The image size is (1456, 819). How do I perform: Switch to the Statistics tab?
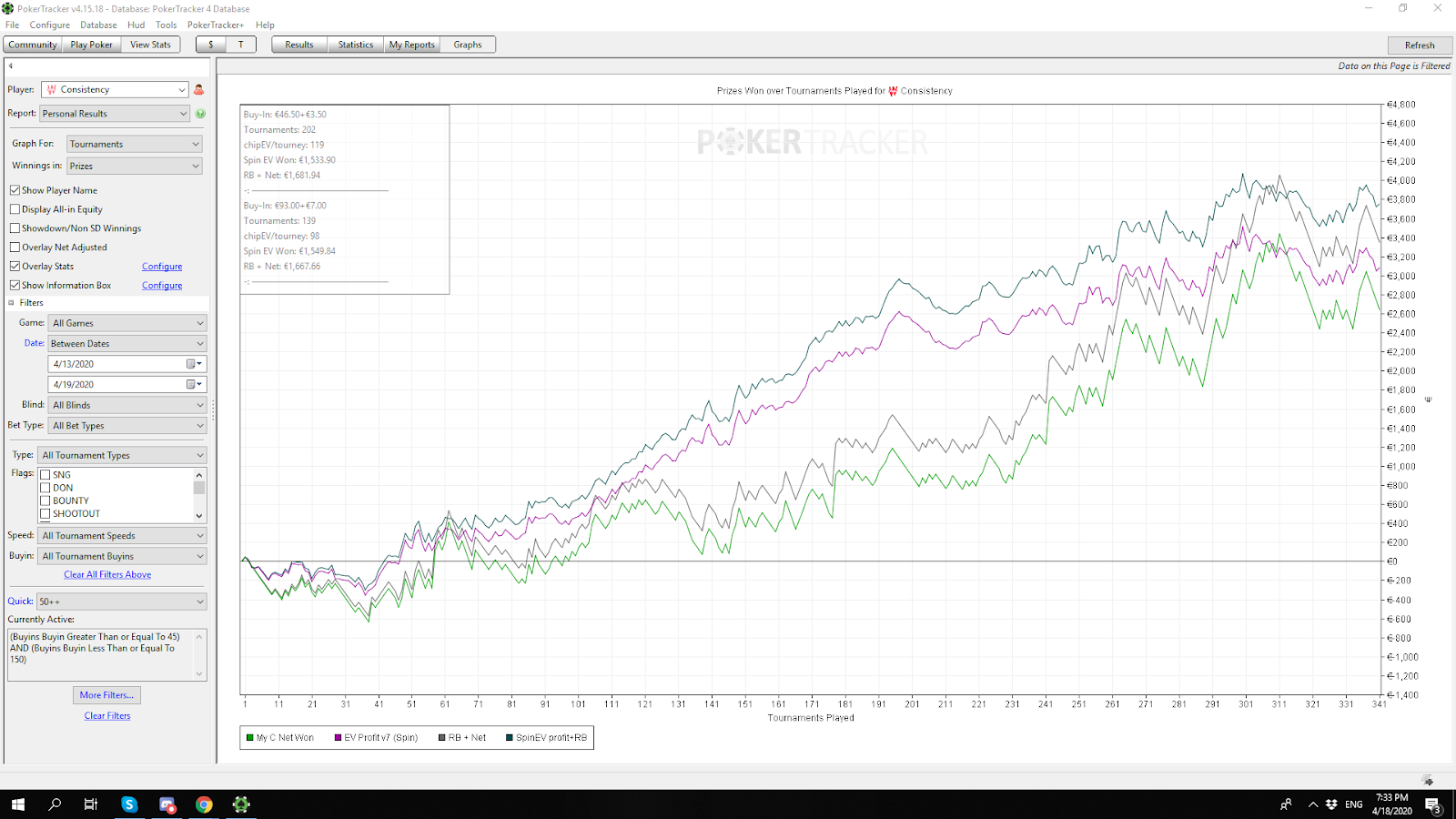(x=355, y=45)
